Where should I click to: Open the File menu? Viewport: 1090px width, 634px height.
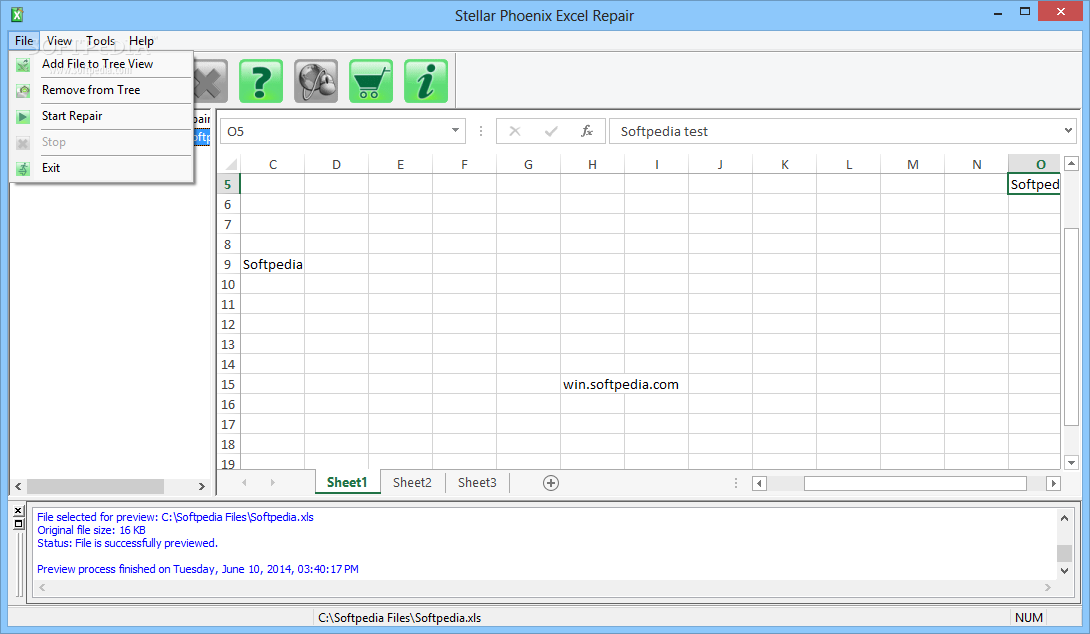pyautogui.click(x=24, y=41)
